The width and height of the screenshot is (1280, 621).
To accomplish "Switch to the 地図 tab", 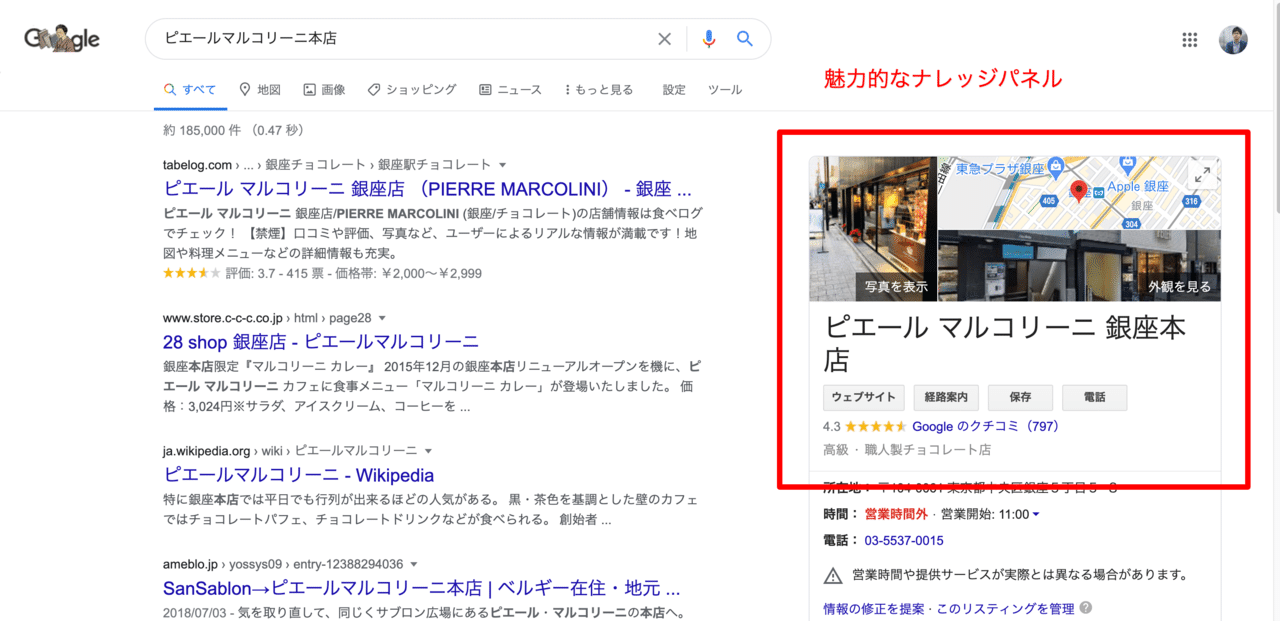I will tap(260, 90).
